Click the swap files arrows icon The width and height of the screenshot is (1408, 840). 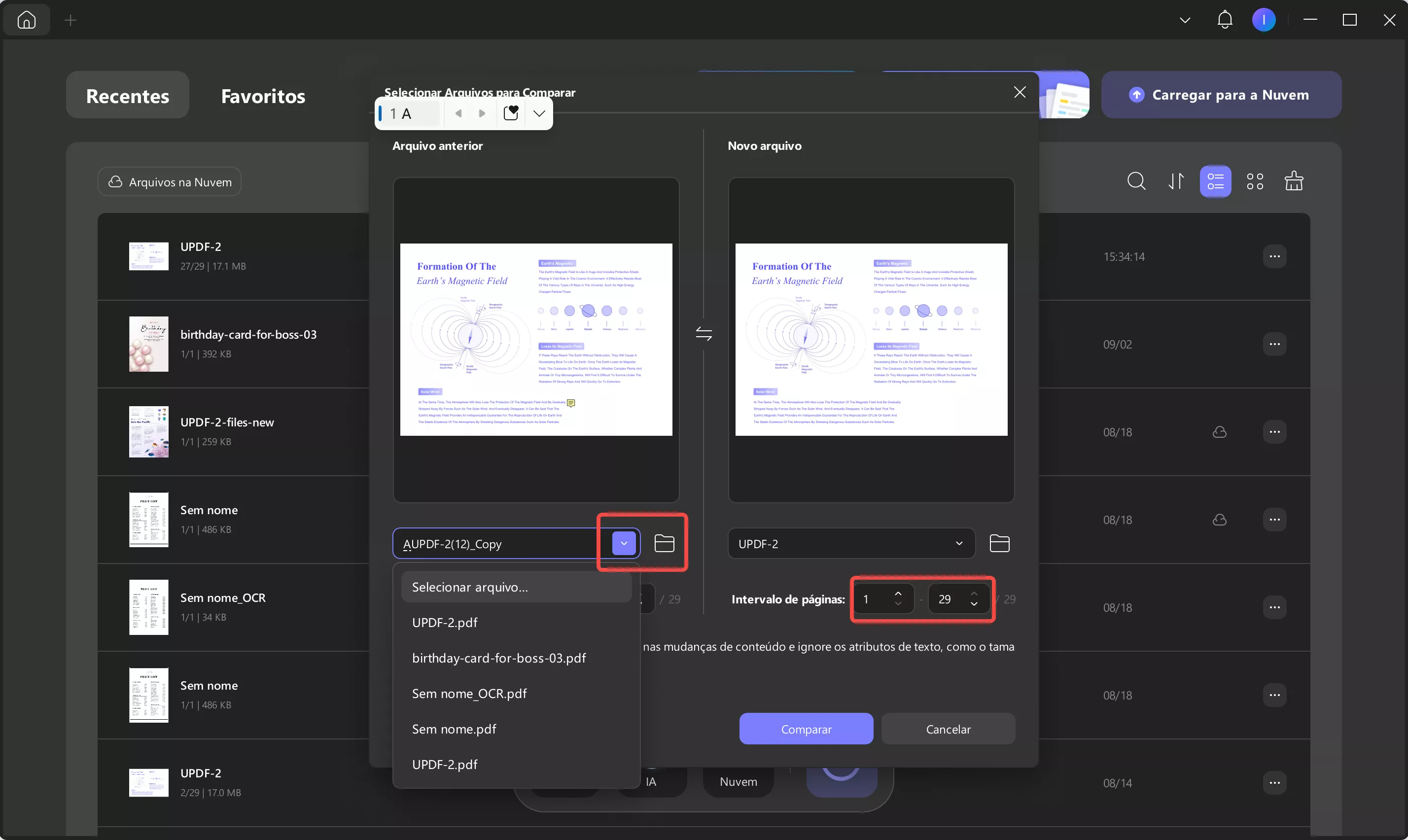pos(704,333)
